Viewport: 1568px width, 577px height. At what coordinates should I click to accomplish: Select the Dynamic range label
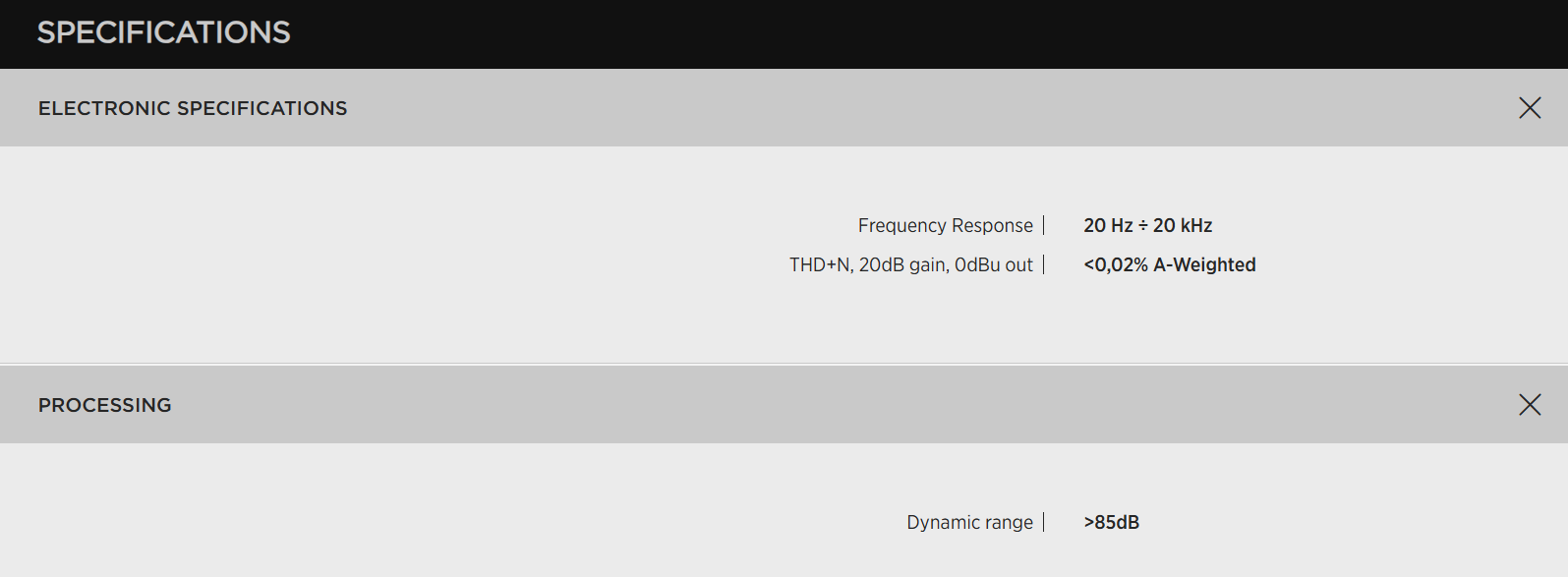click(969, 523)
